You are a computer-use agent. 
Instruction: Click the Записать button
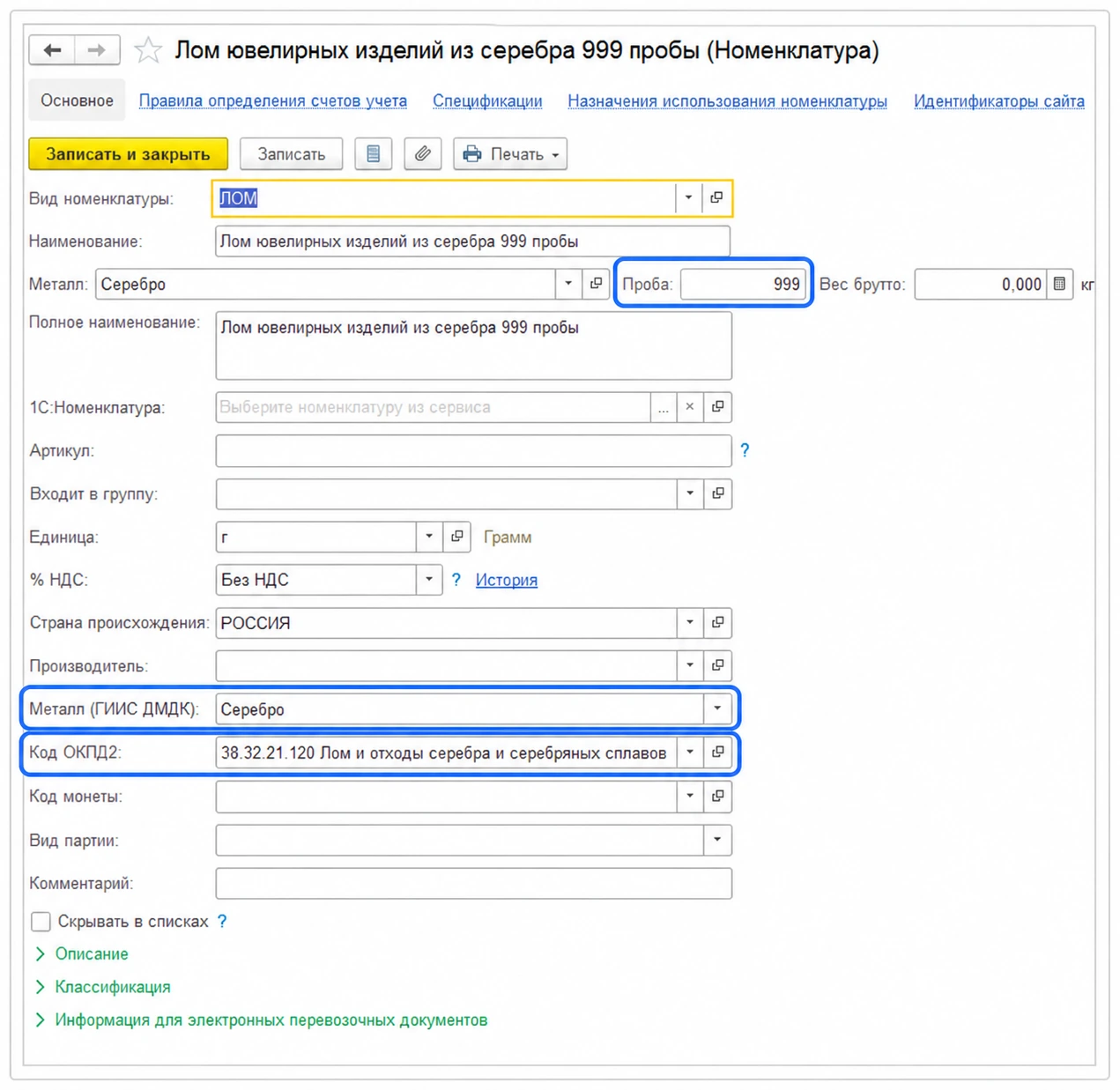pos(291,154)
